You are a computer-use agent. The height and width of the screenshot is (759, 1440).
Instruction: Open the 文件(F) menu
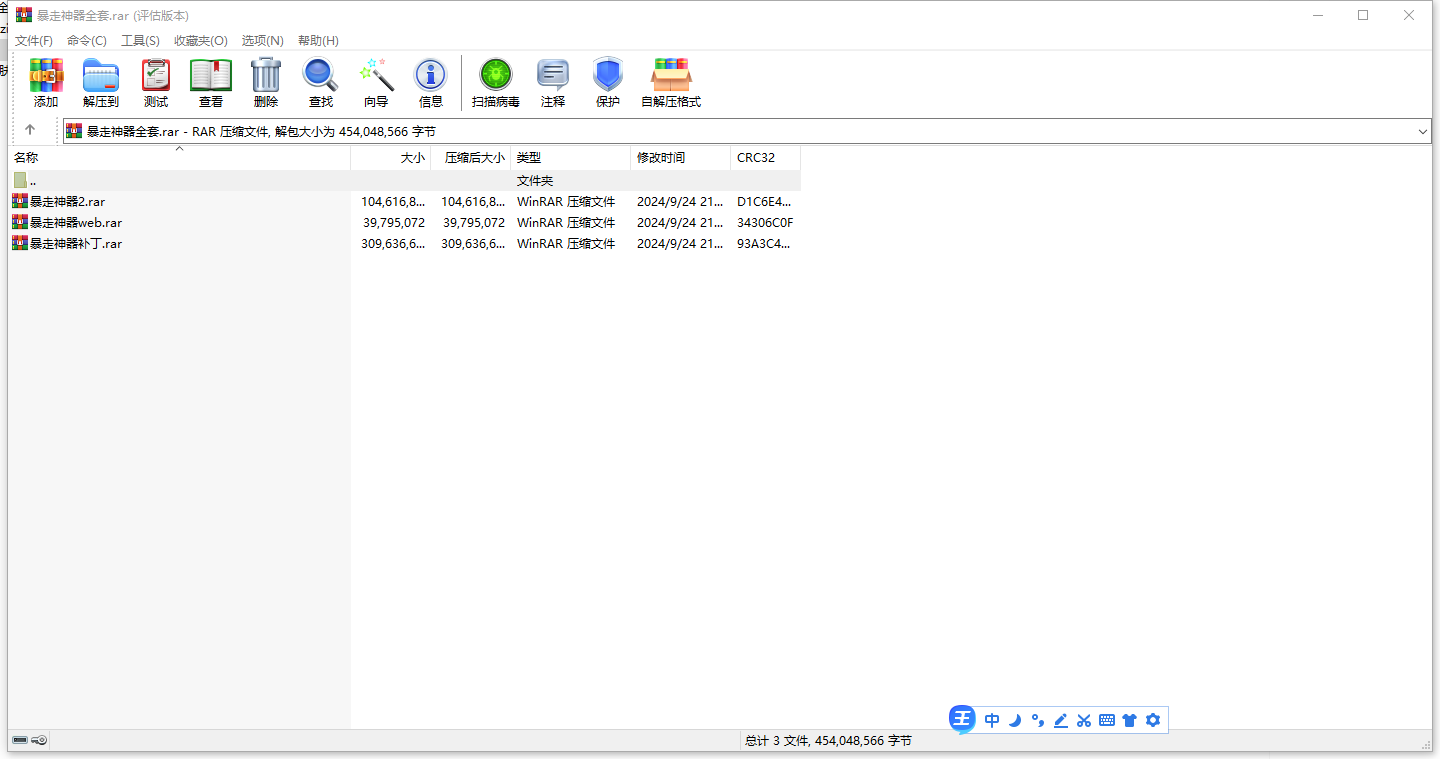33,41
